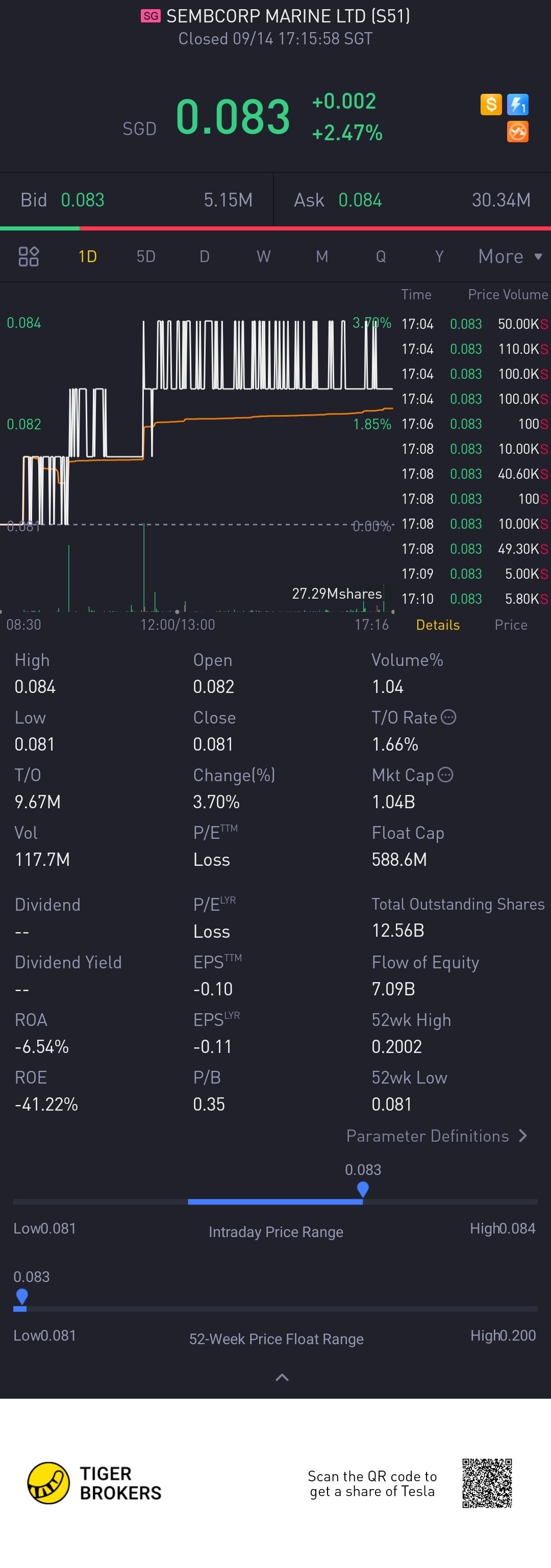Tap the Dividend Yield label
The width and height of the screenshot is (551, 1568).
(68, 962)
